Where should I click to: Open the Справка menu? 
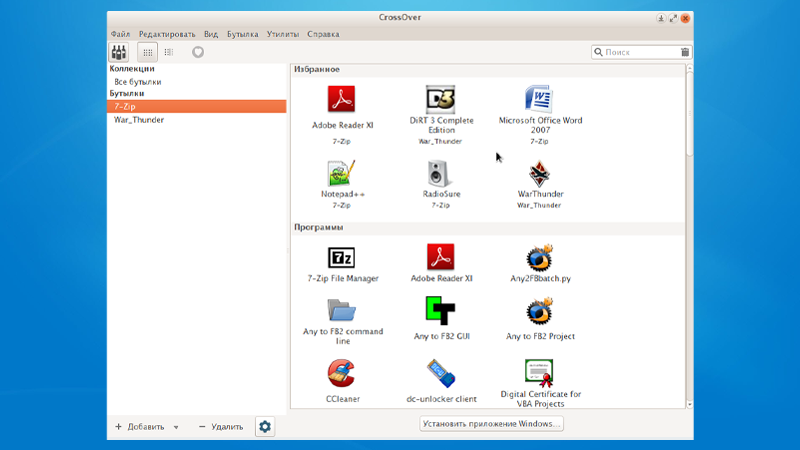coord(323,34)
